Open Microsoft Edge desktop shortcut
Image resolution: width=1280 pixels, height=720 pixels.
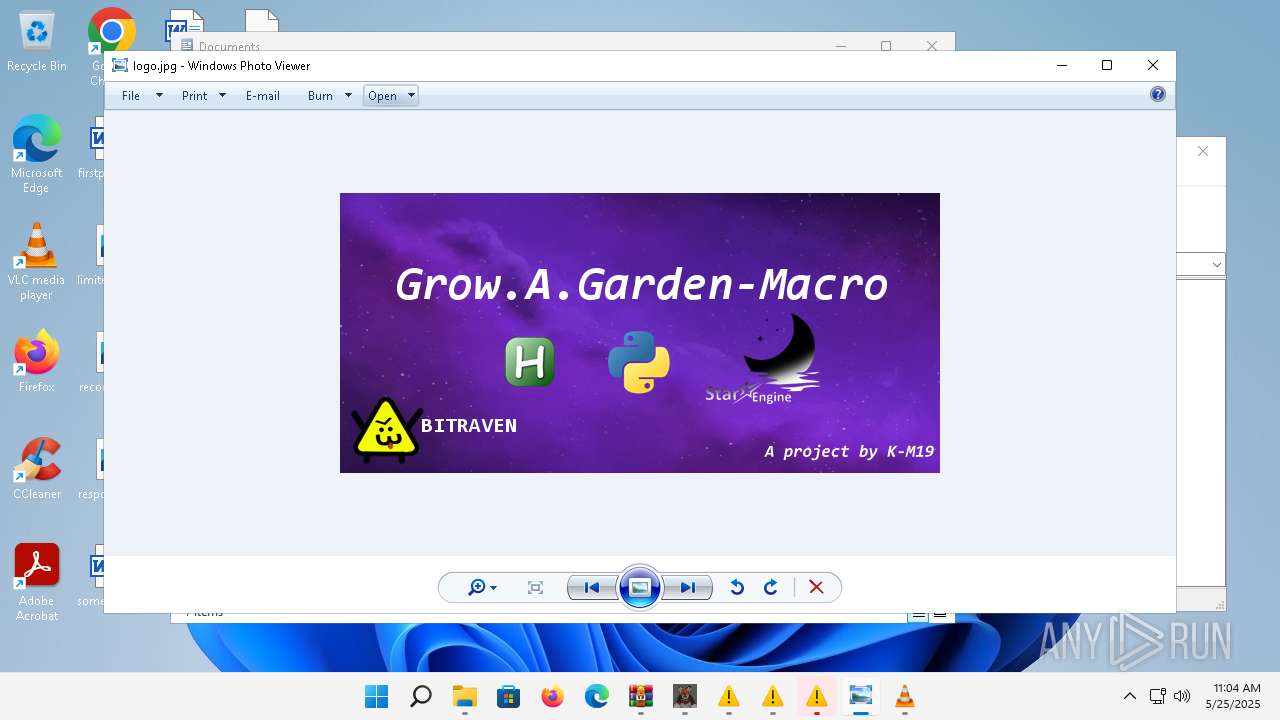(37, 154)
